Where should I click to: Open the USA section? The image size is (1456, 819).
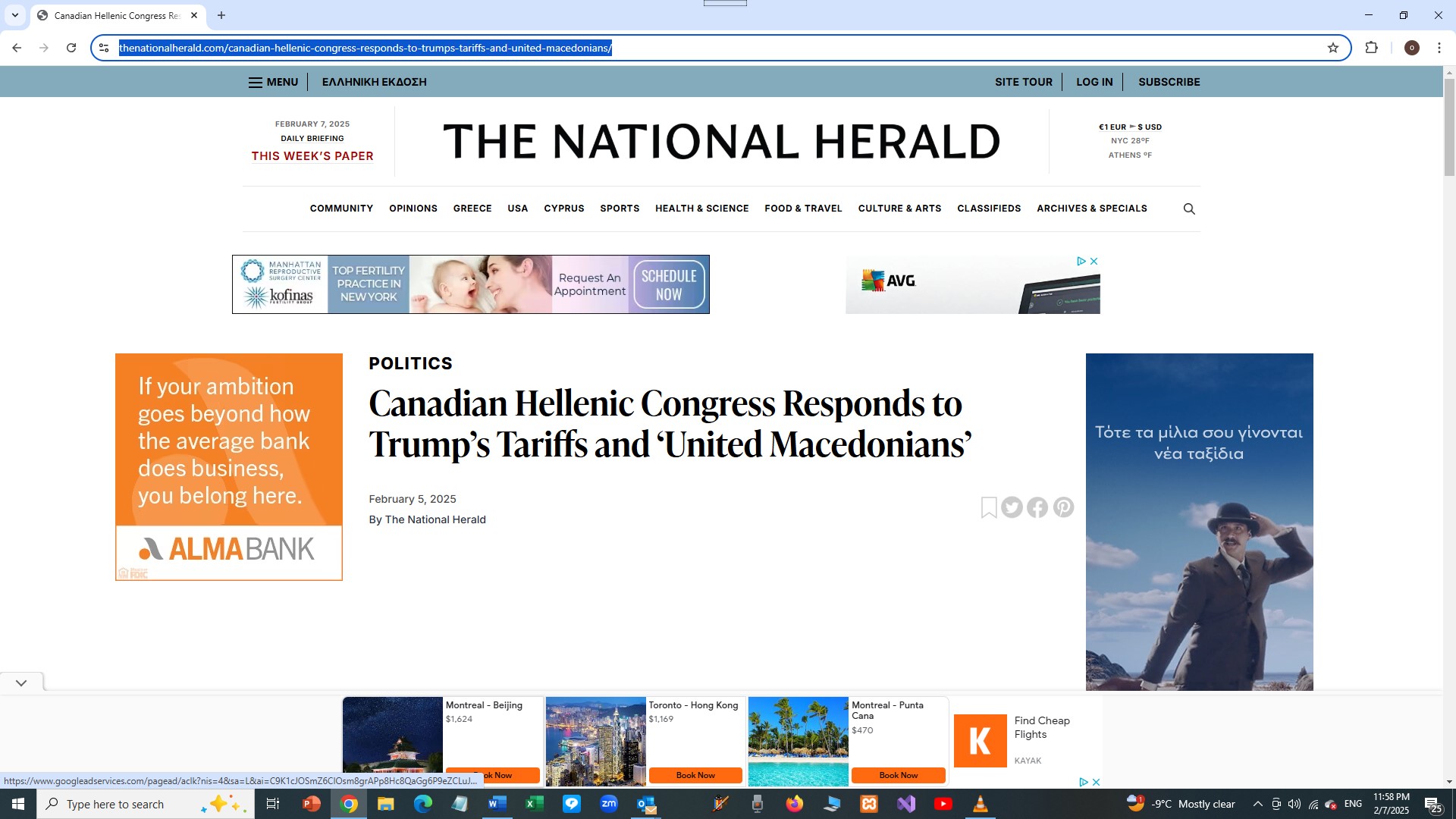[518, 209]
